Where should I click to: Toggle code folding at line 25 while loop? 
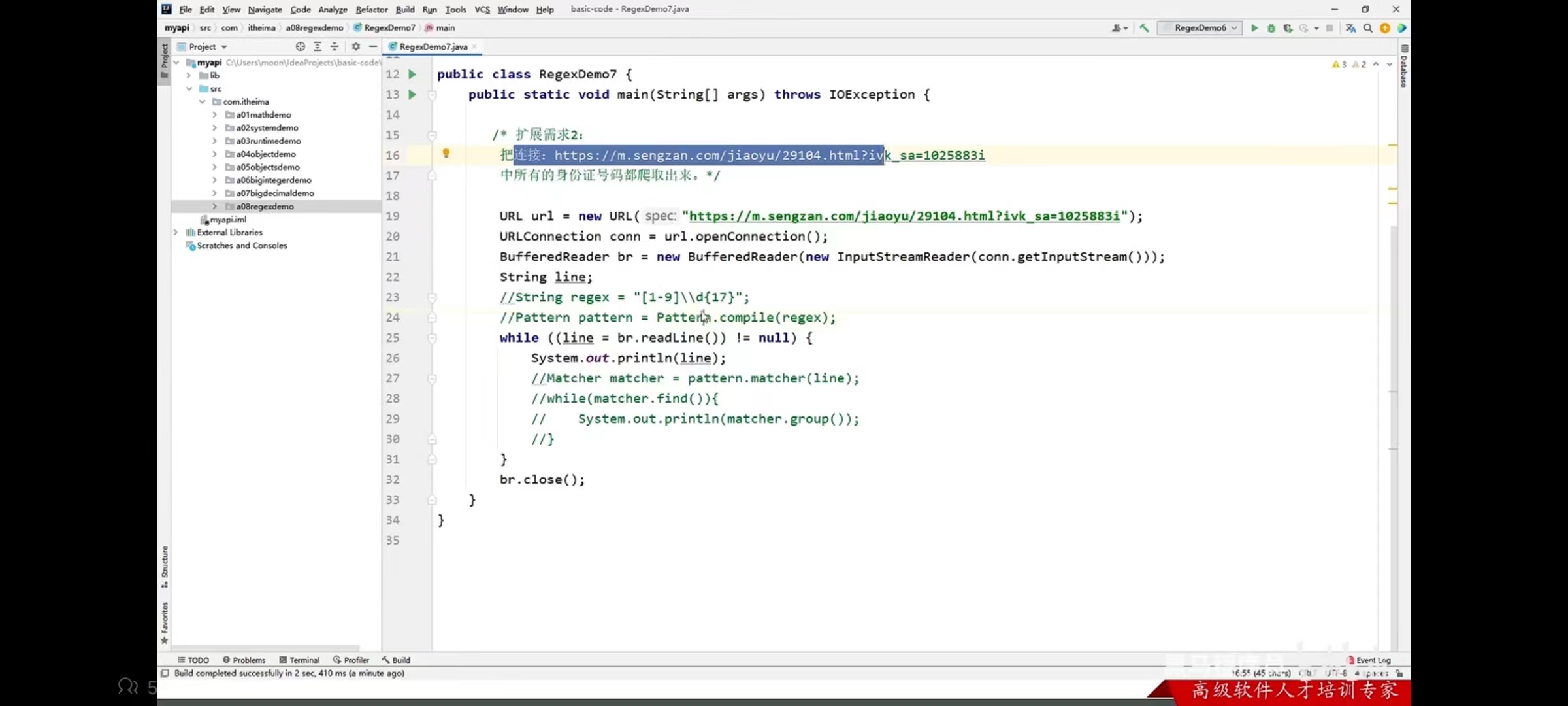(432, 338)
